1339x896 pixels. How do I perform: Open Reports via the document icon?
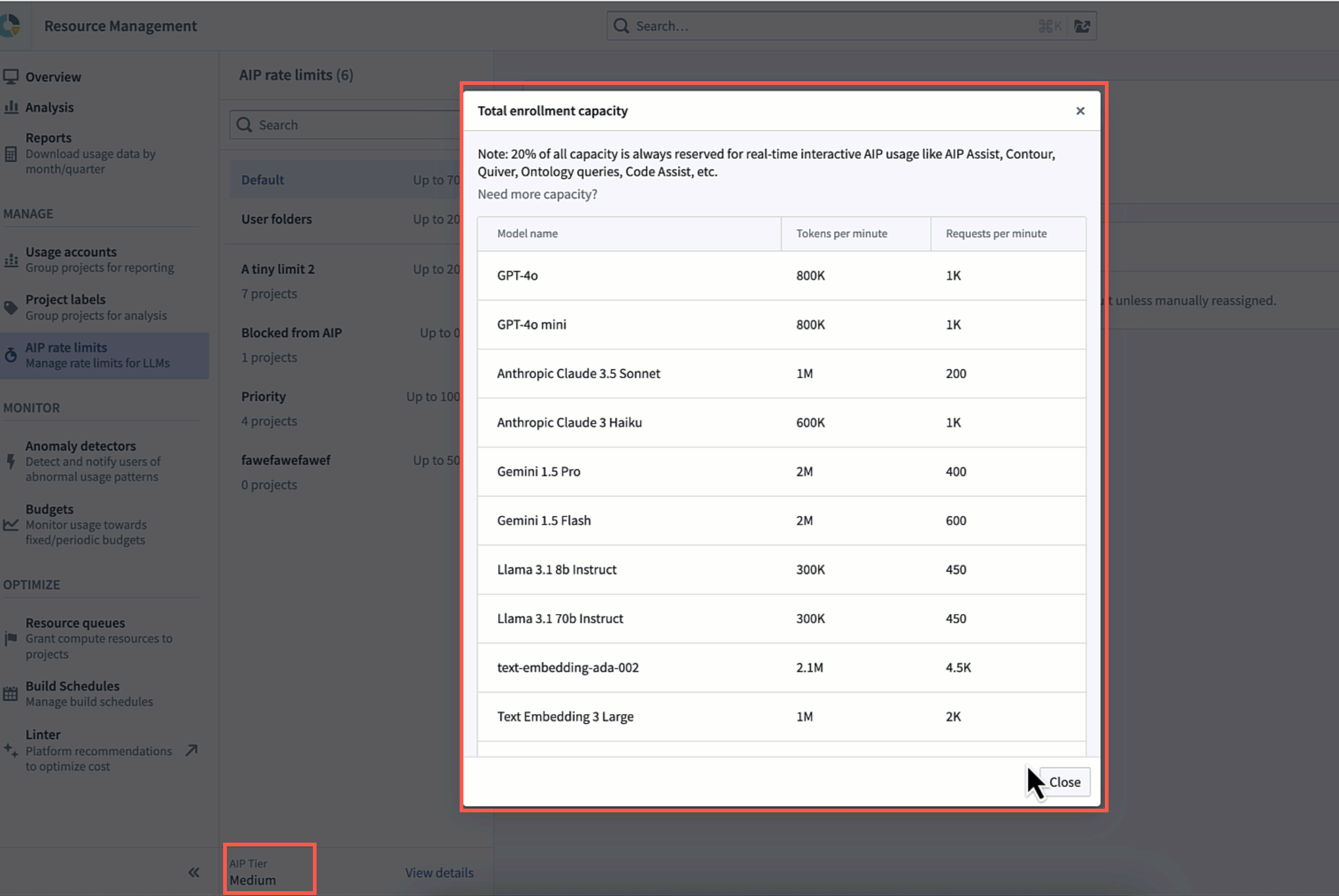click(x=12, y=154)
